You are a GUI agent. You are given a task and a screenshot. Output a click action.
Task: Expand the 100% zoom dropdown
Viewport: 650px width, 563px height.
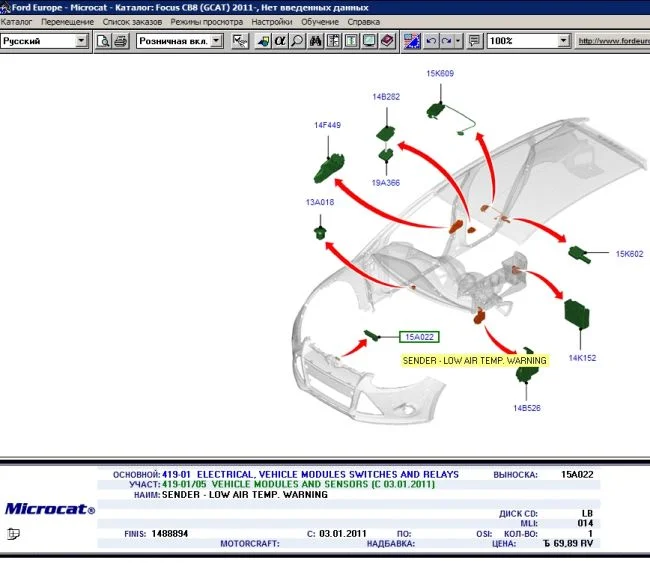click(564, 41)
